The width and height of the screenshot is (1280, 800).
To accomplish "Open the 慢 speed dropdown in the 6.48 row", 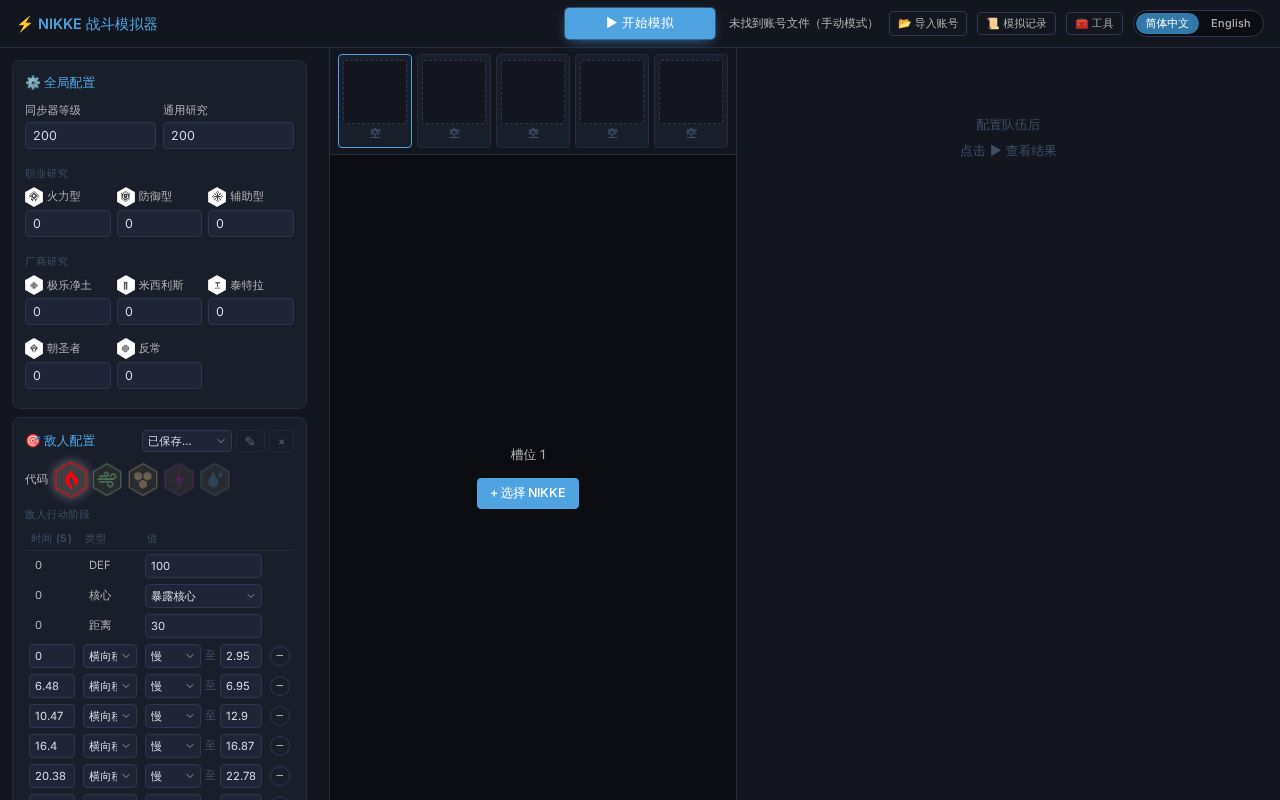I will point(173,686).
